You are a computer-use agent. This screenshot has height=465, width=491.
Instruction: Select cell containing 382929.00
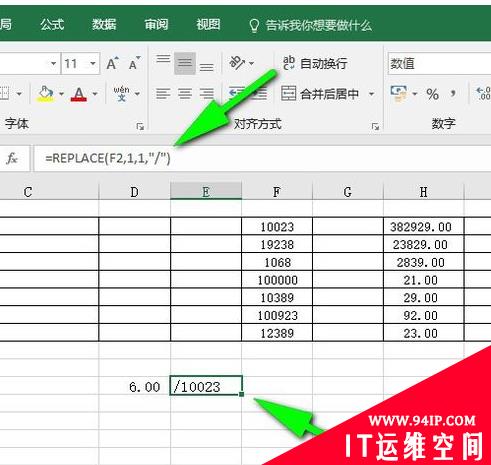tap(424, 227)
